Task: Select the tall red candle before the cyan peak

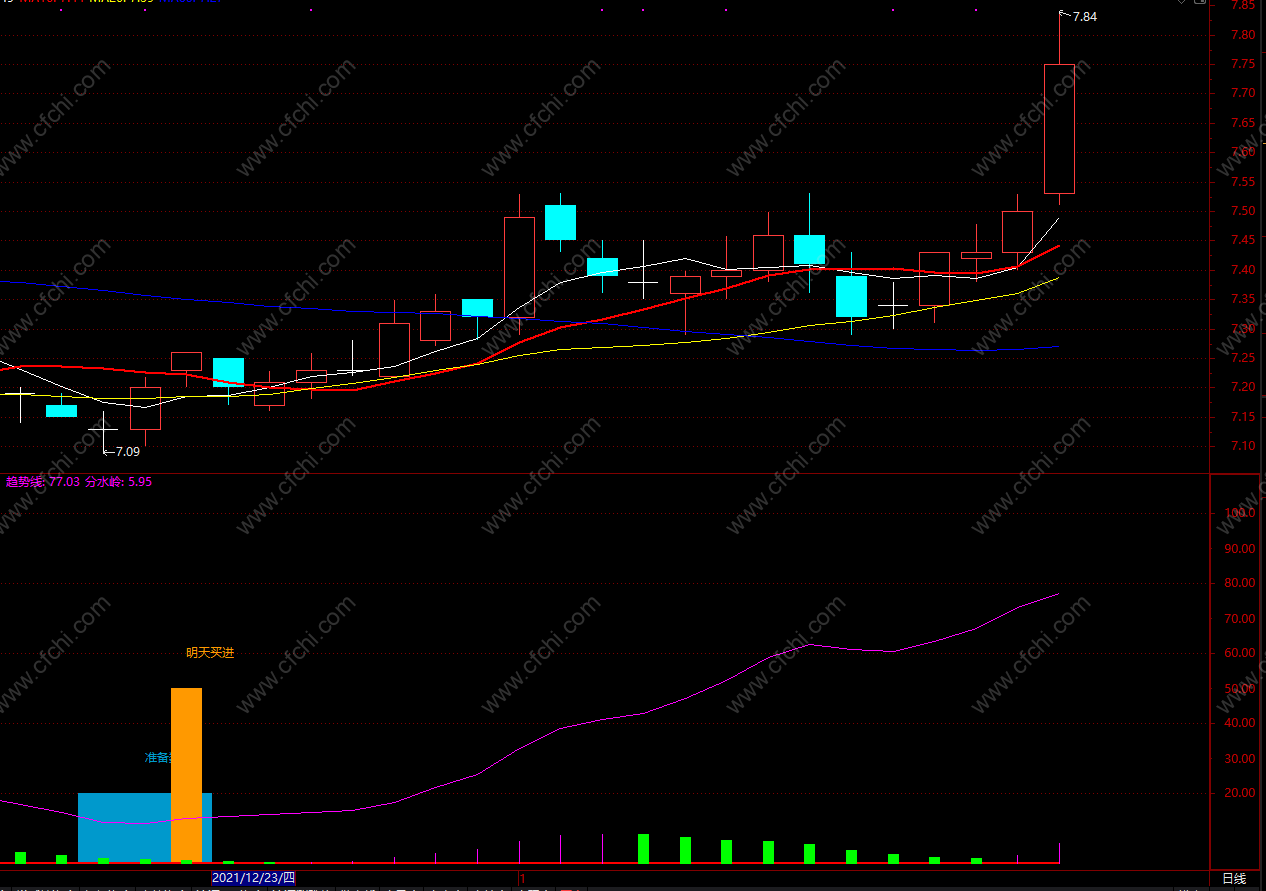Action: click(x=519, y=267)
